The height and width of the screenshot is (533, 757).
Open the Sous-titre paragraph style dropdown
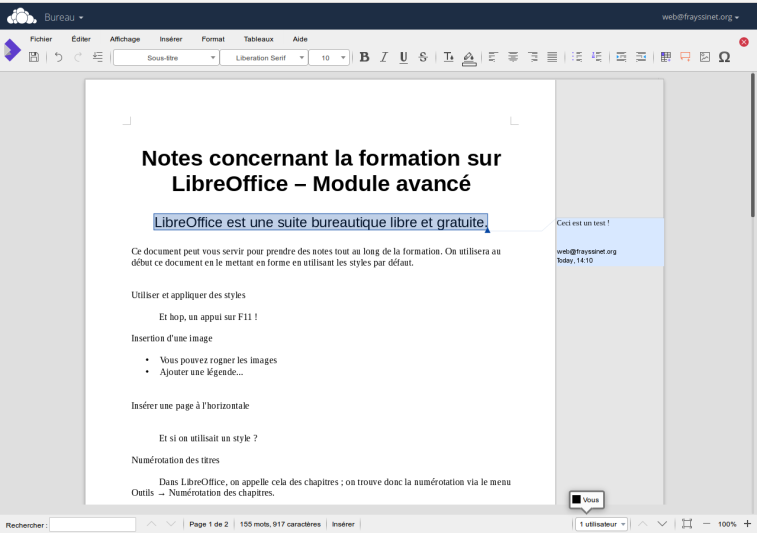click(166, 57)
